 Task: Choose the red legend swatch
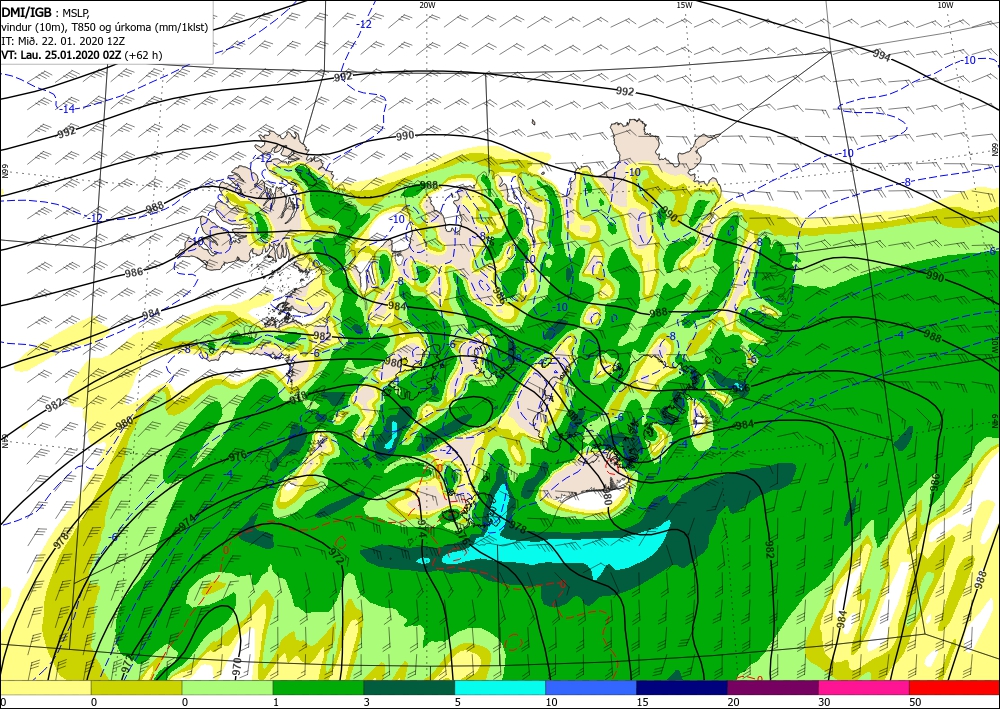pyautogui.click(x=955, y=687)
